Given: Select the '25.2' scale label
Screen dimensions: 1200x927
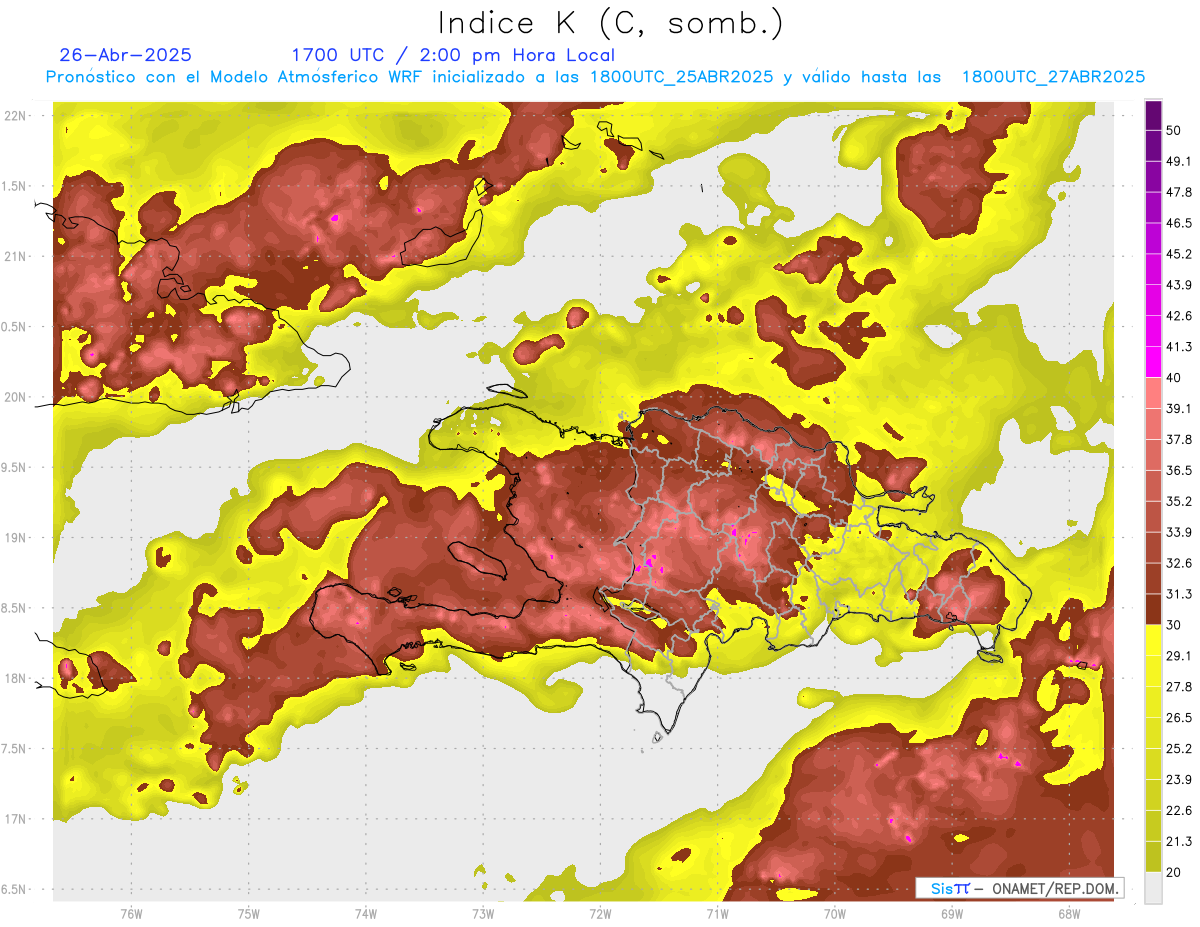Looking at the screenshot, I should point(1179,748).
